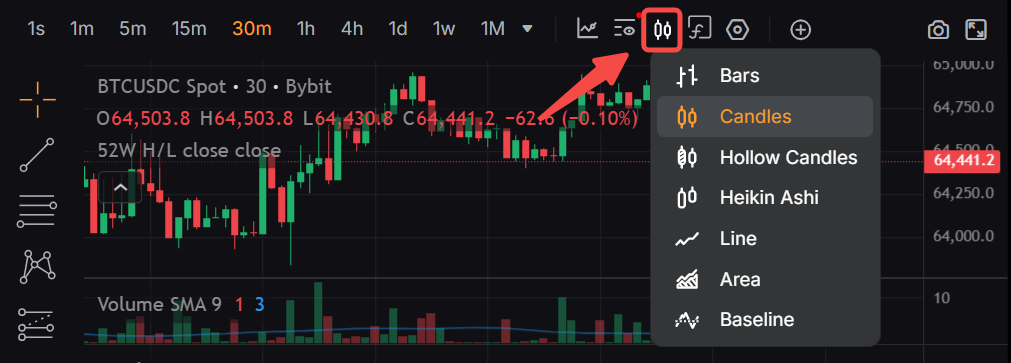Viewport: 1011px width, 363px height.
Task: Collapse the indicator legend chevron
Action: click(120, 188)
